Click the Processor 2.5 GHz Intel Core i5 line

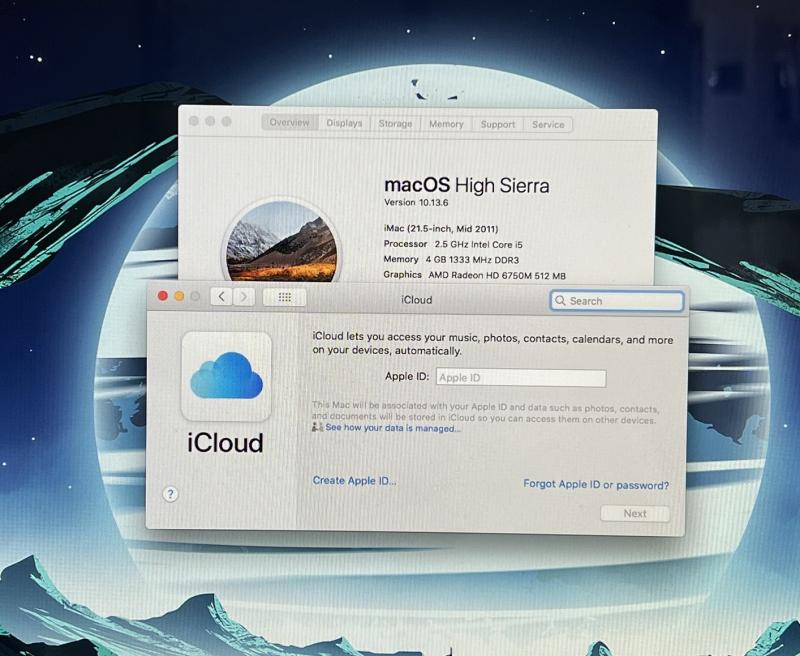[453, 244]
